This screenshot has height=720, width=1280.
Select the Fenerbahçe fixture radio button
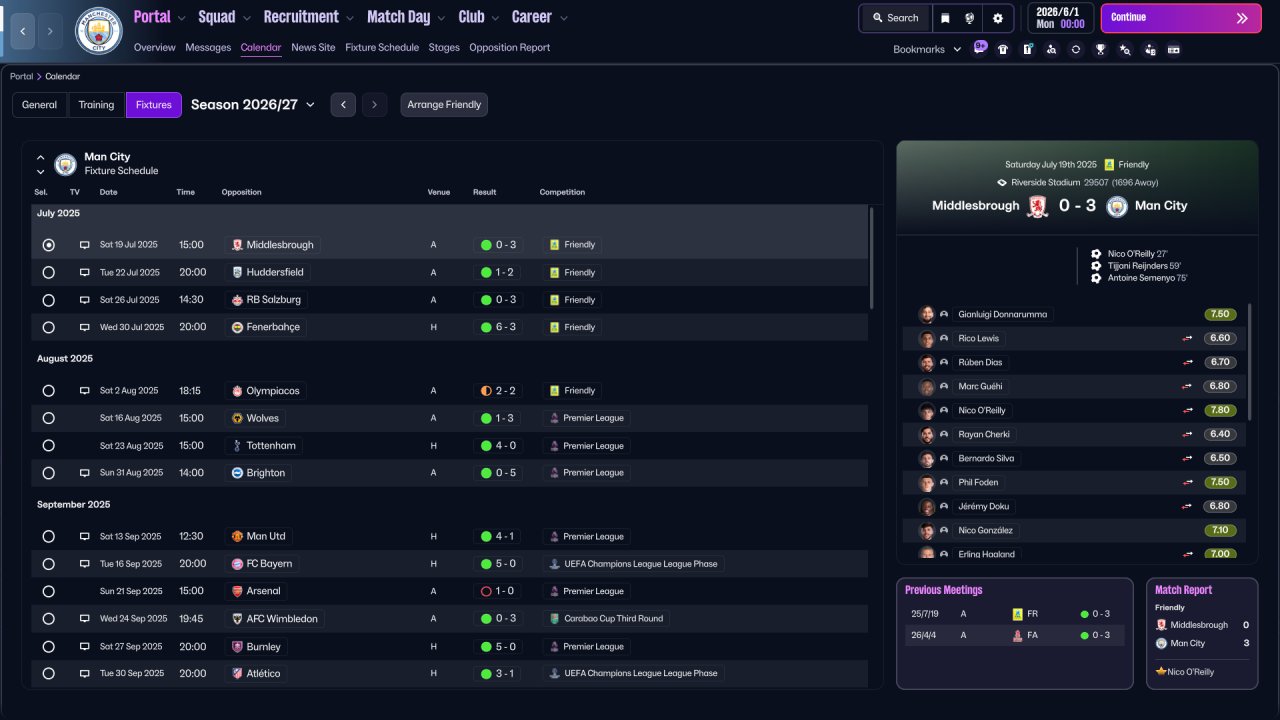pos(48,327)
